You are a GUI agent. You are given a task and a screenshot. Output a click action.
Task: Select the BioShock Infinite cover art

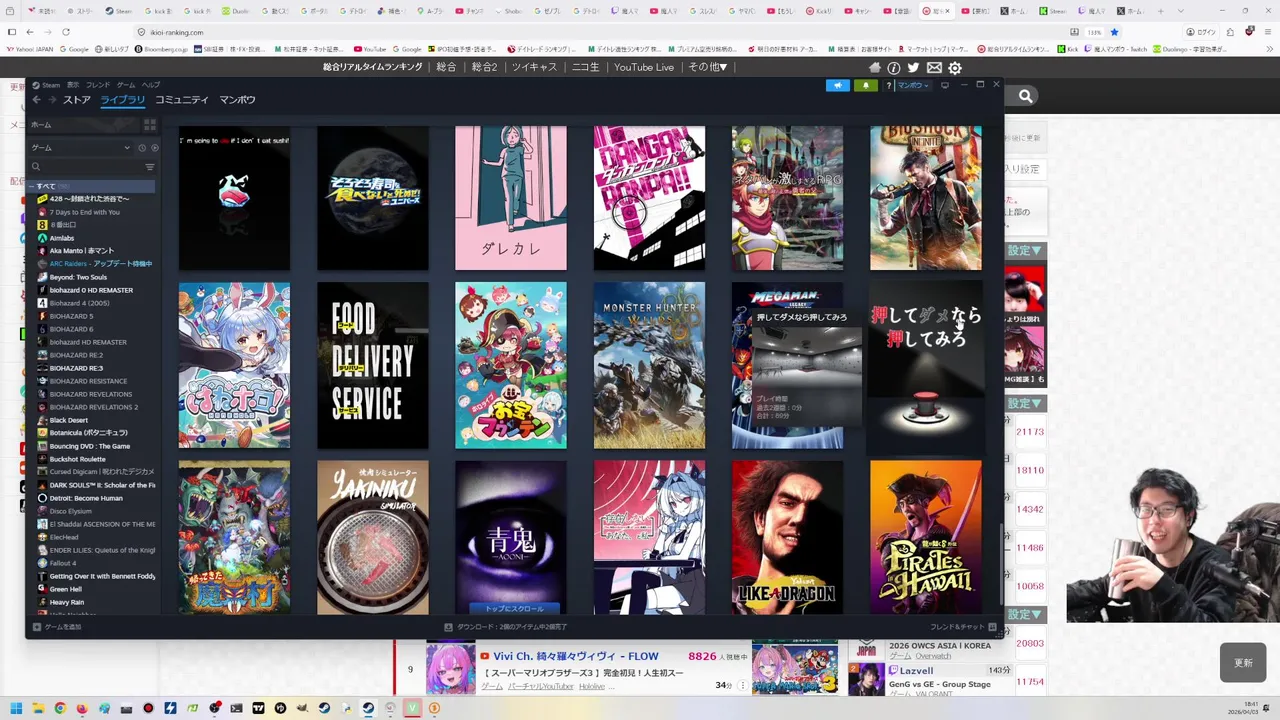[x=925, y=198]
